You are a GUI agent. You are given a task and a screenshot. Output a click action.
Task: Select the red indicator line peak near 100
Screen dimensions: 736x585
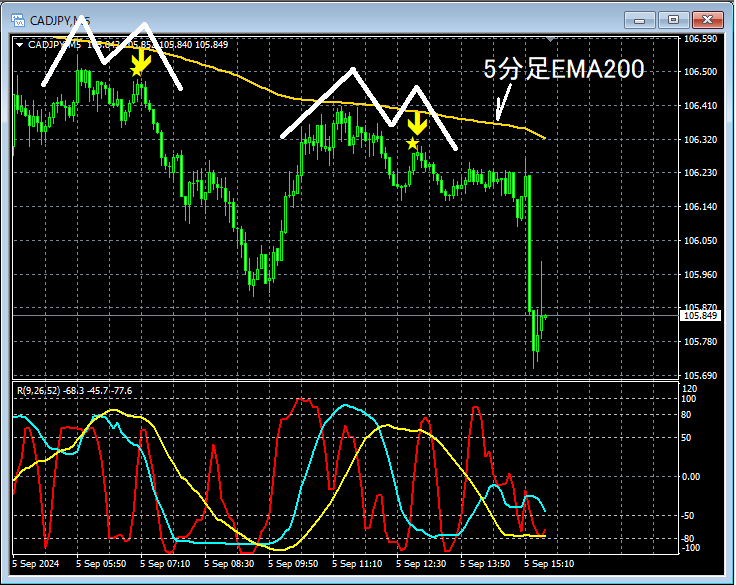coord(303,400)
